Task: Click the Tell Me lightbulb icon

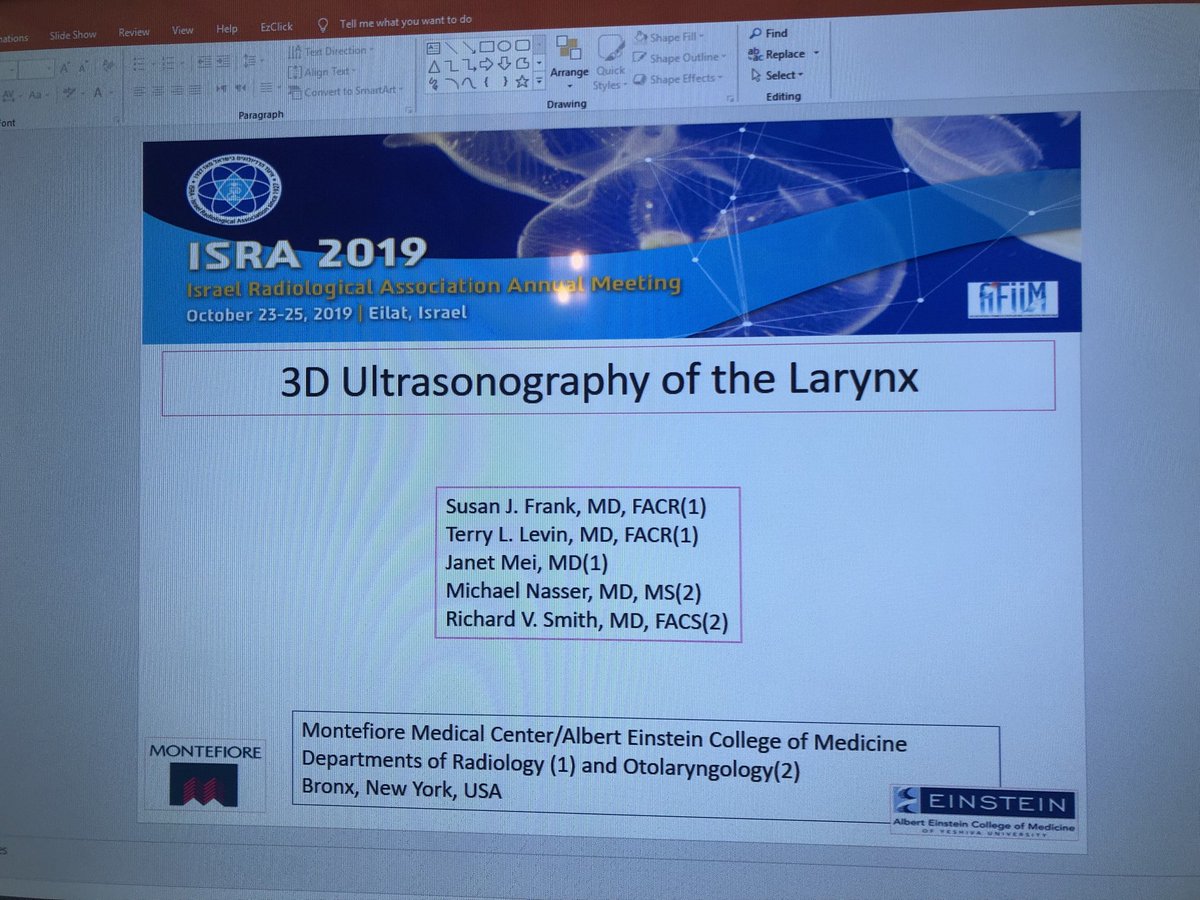Action: click(323, 23)
